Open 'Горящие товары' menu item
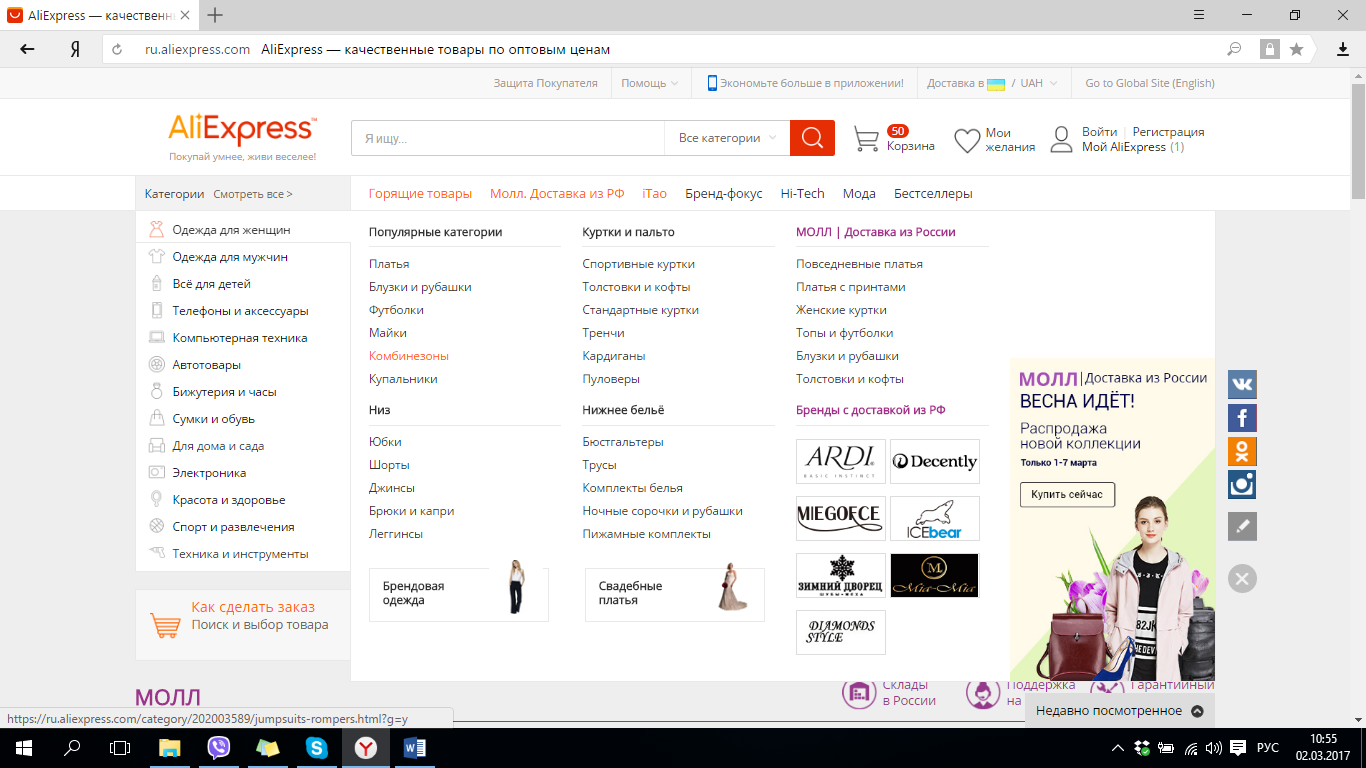The height and width of the screenshot is (768, 1366). [420, 194]
